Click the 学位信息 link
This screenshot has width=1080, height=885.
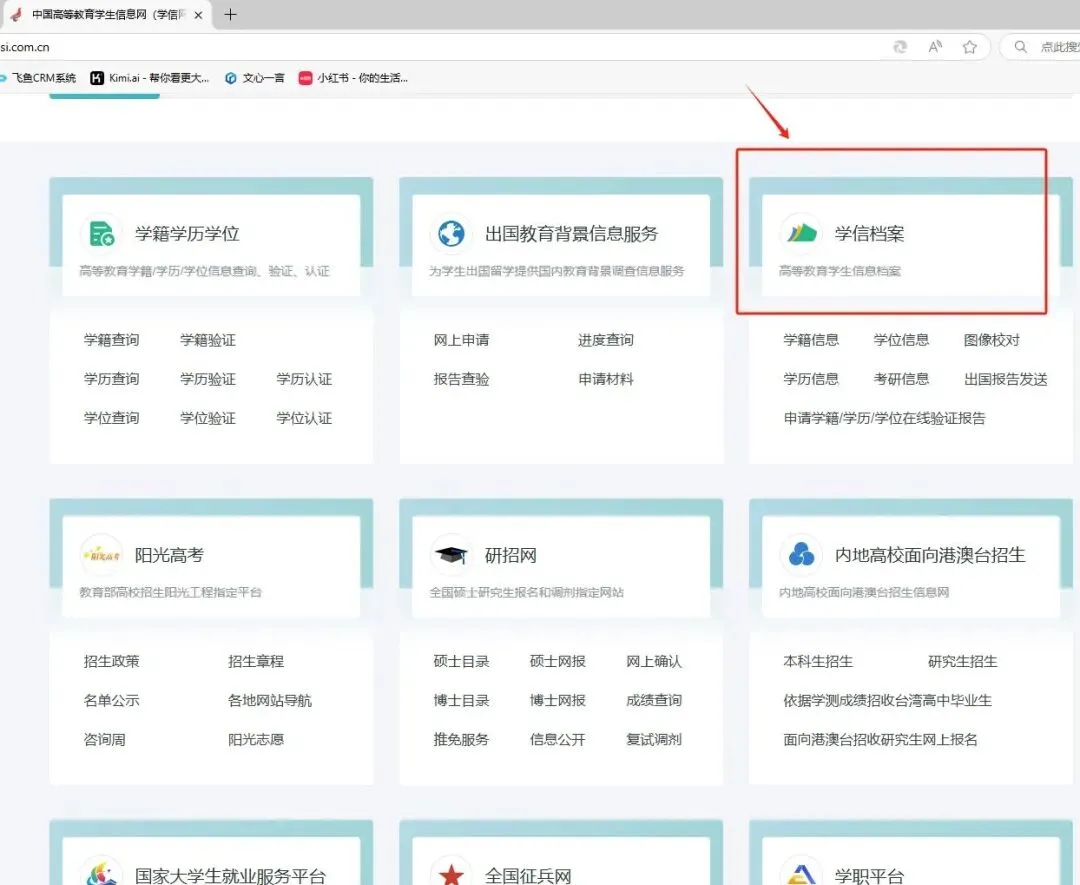pyautogui.click(x=902, y=340)
